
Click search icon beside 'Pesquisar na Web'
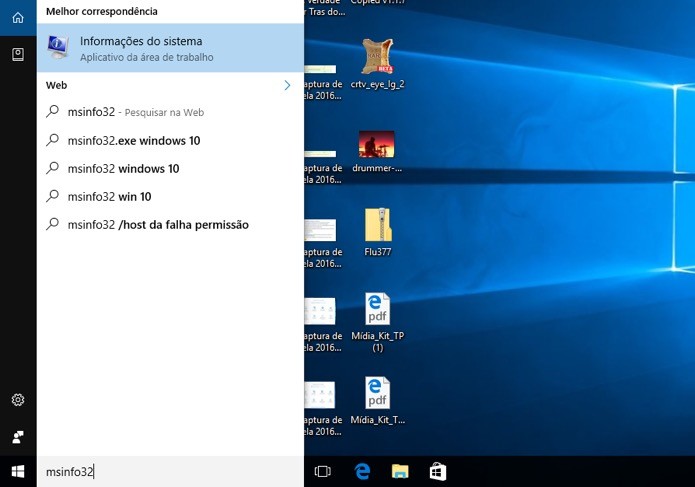[52, 111]
